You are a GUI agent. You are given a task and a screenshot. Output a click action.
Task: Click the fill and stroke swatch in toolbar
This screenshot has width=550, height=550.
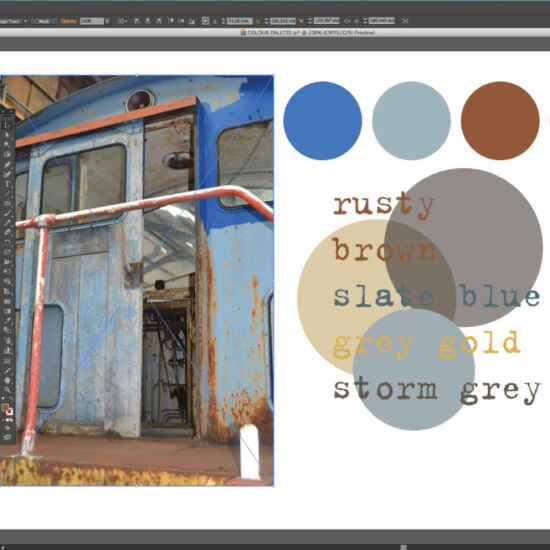(x=7, y=409)
